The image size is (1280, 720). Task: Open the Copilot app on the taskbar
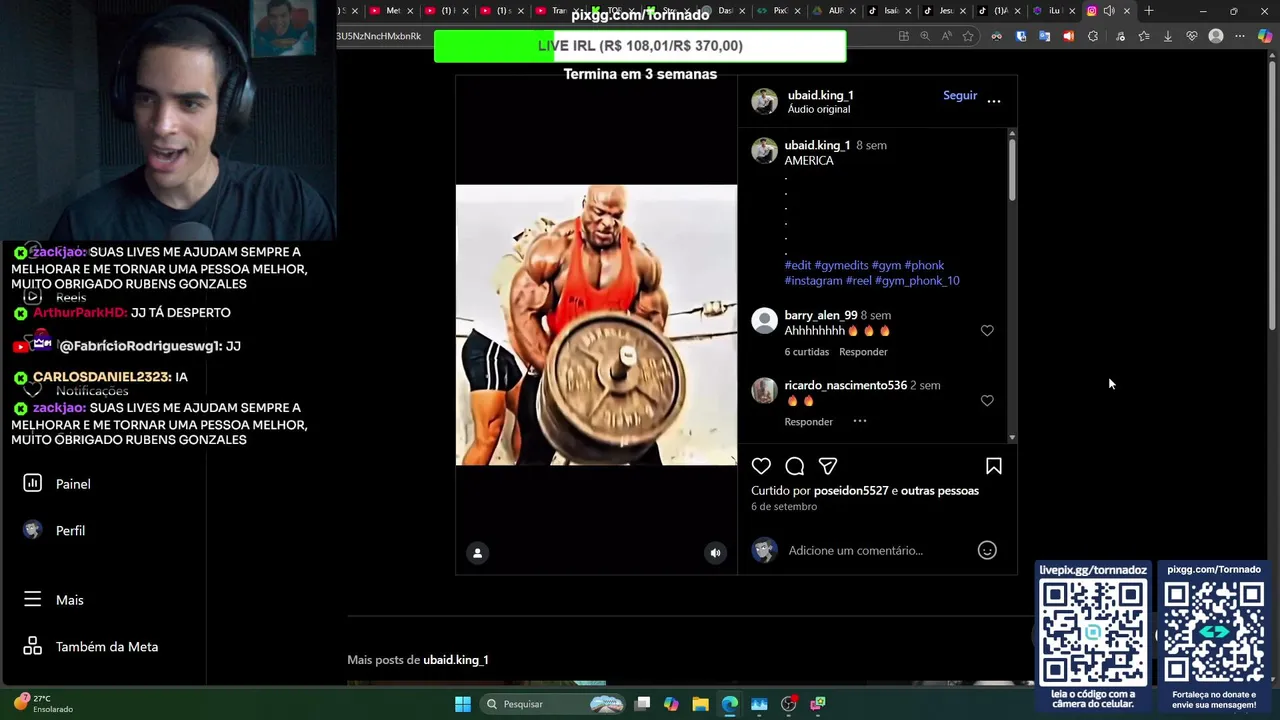point(671,704)
